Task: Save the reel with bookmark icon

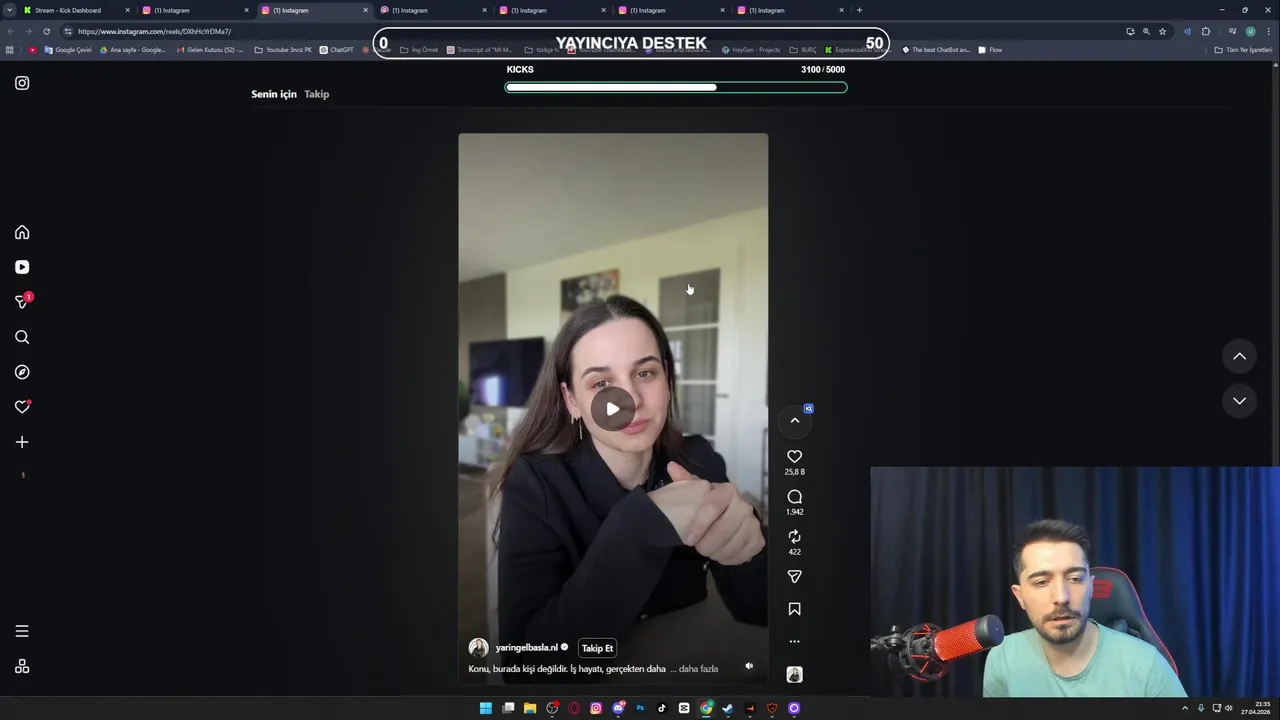Action: [794, 609]
